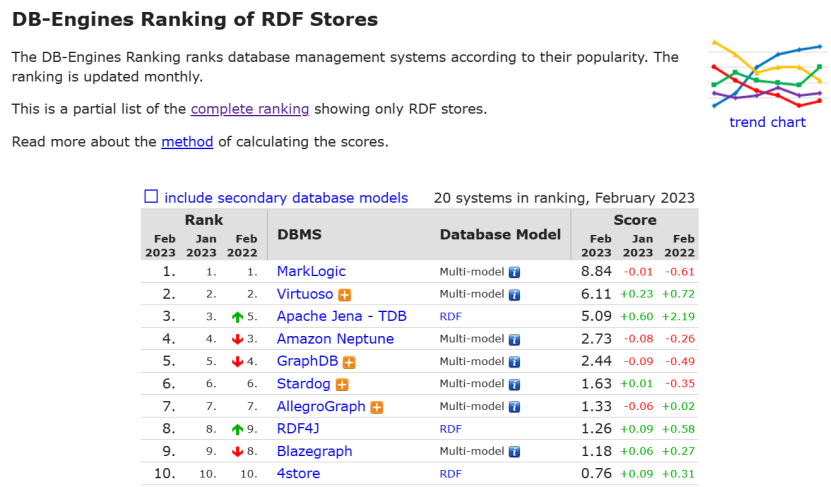The width and height of the screenshot is (831, 487).
Task: Click the score 5.09 for Apache Jena
Action: [x=596, y=316]
